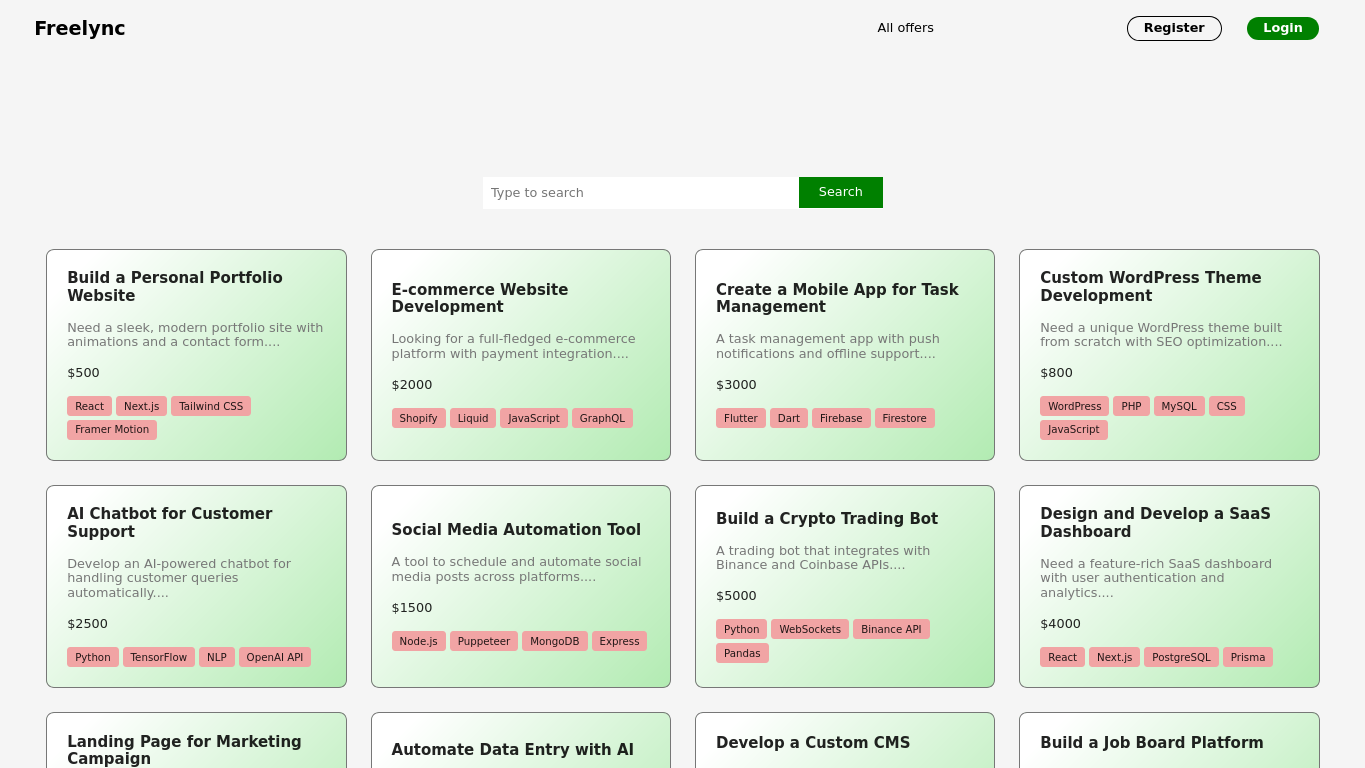This screenshot has width=1365, height=768.
Task: Click the Flutter tag
Action: tap(741, 418)
